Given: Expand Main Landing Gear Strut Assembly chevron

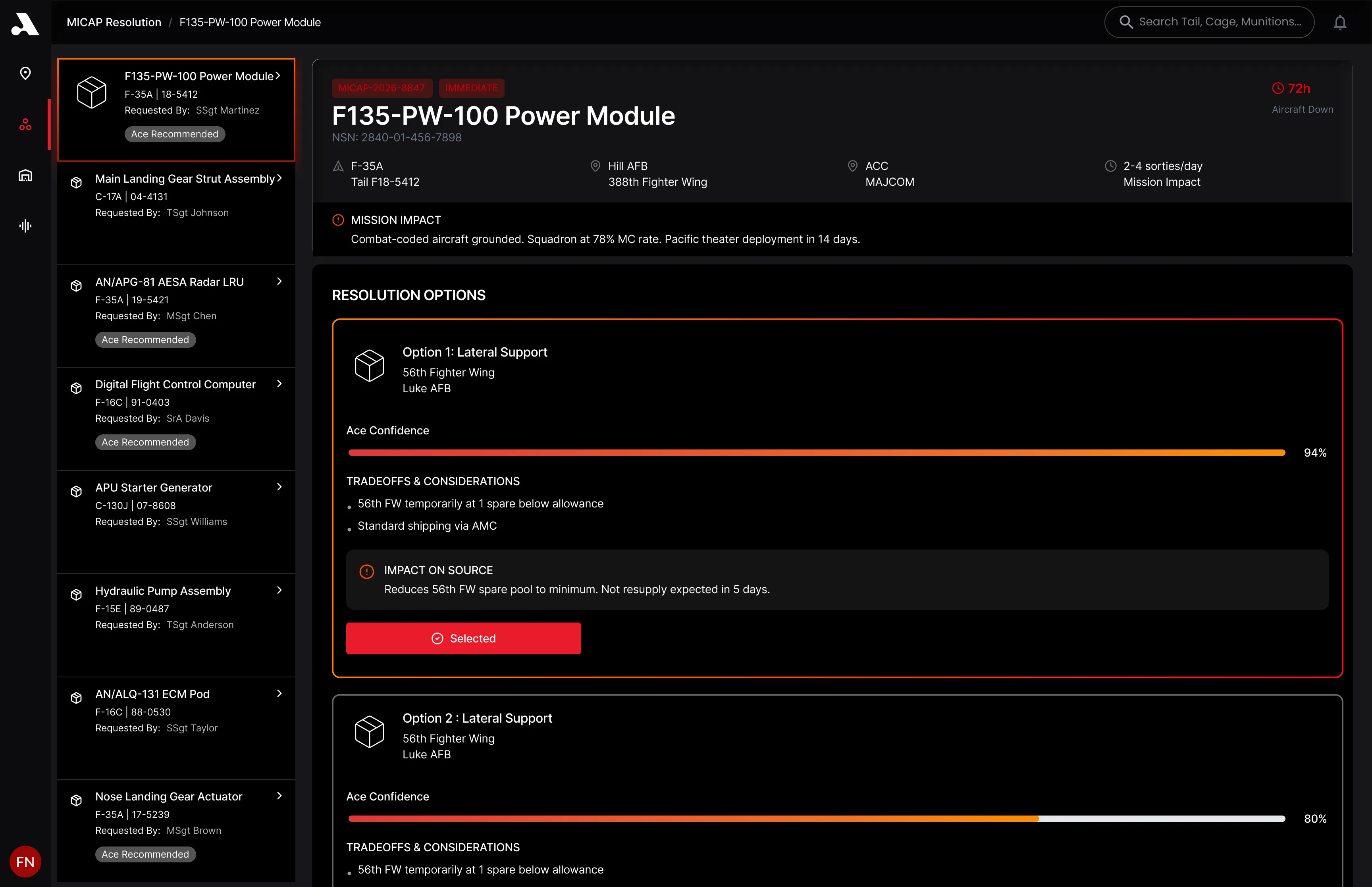Looking at the screenshot, I should (279, 178).
